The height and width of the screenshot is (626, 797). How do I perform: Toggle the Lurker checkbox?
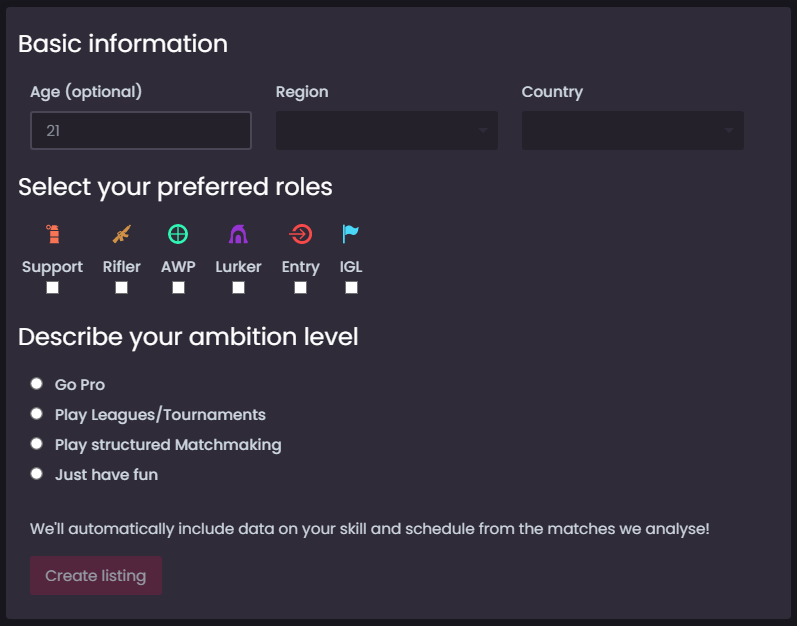238,288
